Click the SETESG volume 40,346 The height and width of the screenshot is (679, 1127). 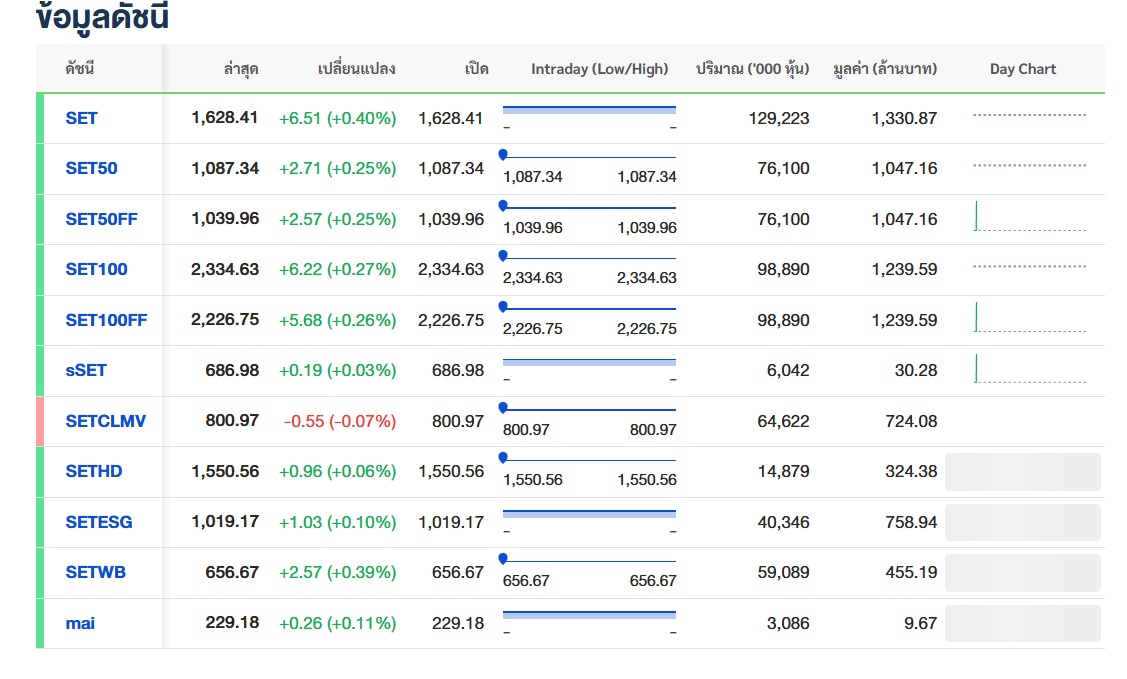pyautogui.click(x=783, y=522)
